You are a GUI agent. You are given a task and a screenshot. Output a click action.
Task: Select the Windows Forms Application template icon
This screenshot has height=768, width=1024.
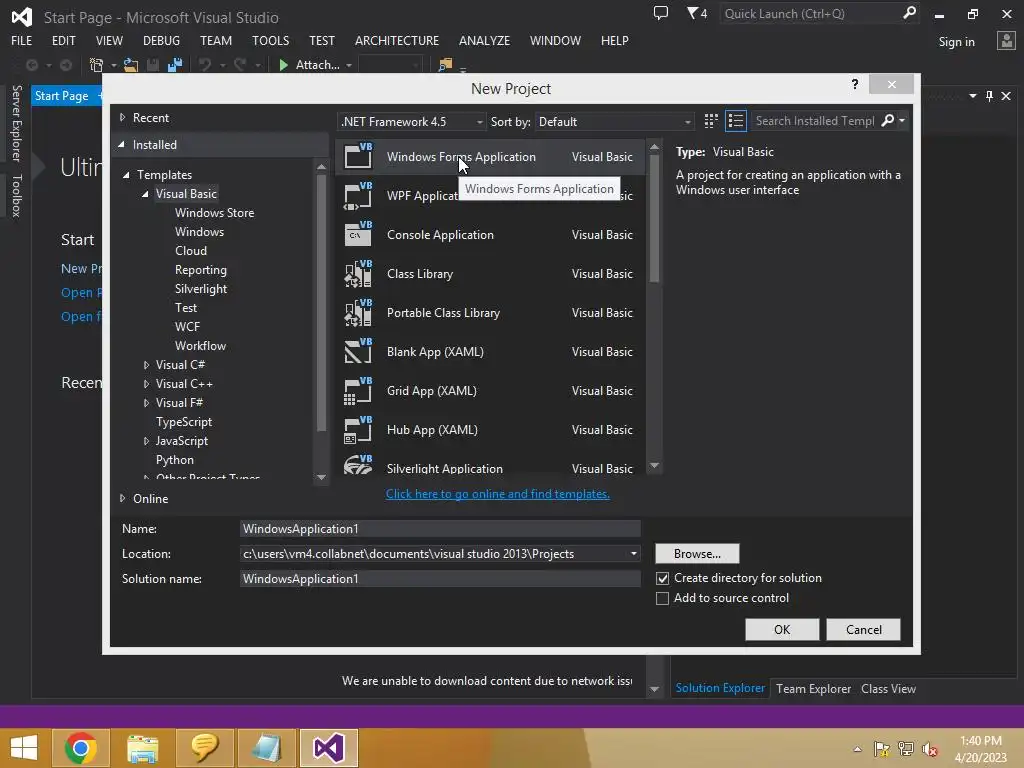pos(358,156)
